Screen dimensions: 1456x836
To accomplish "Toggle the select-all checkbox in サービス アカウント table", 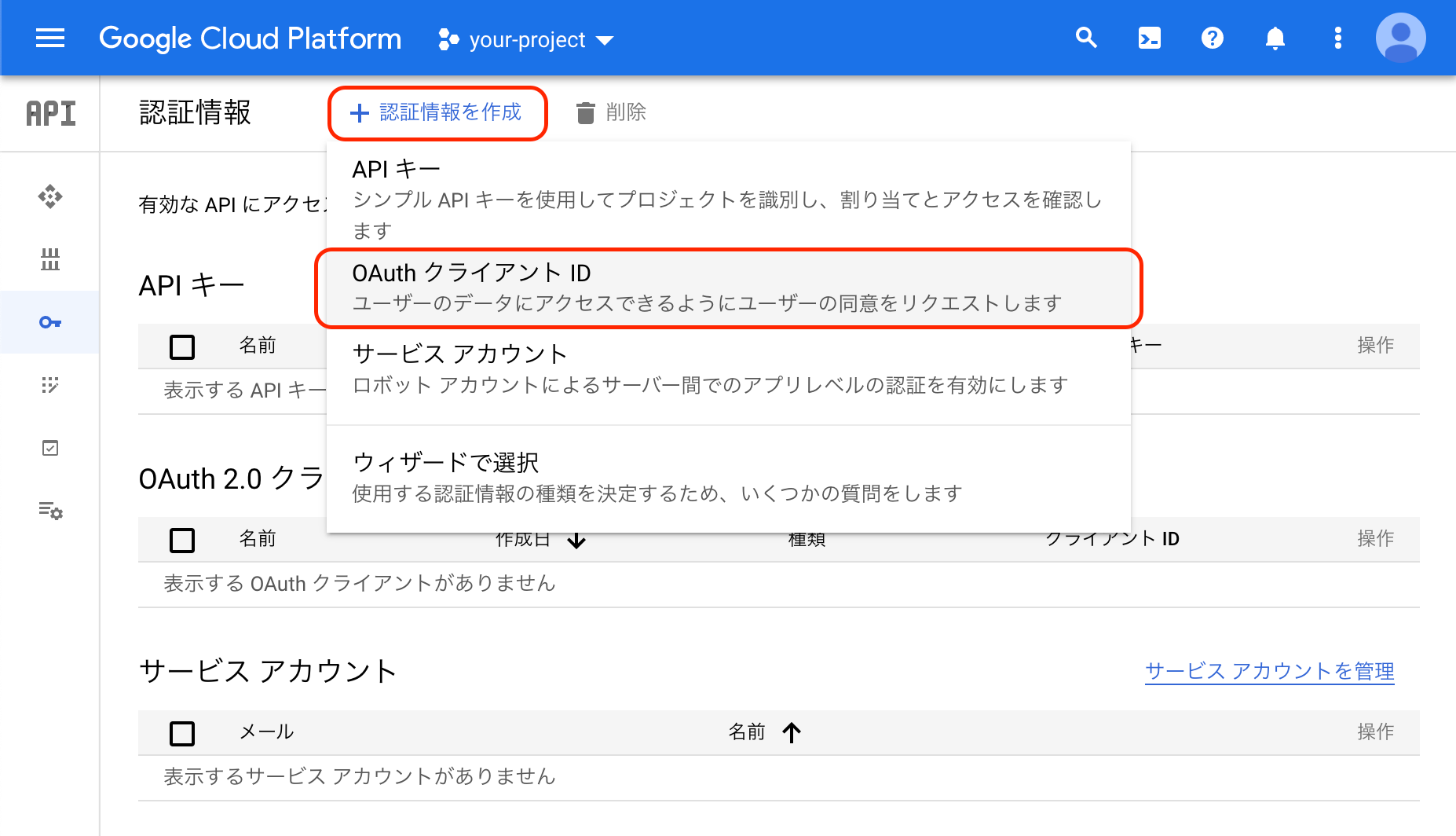I will 182,733.
